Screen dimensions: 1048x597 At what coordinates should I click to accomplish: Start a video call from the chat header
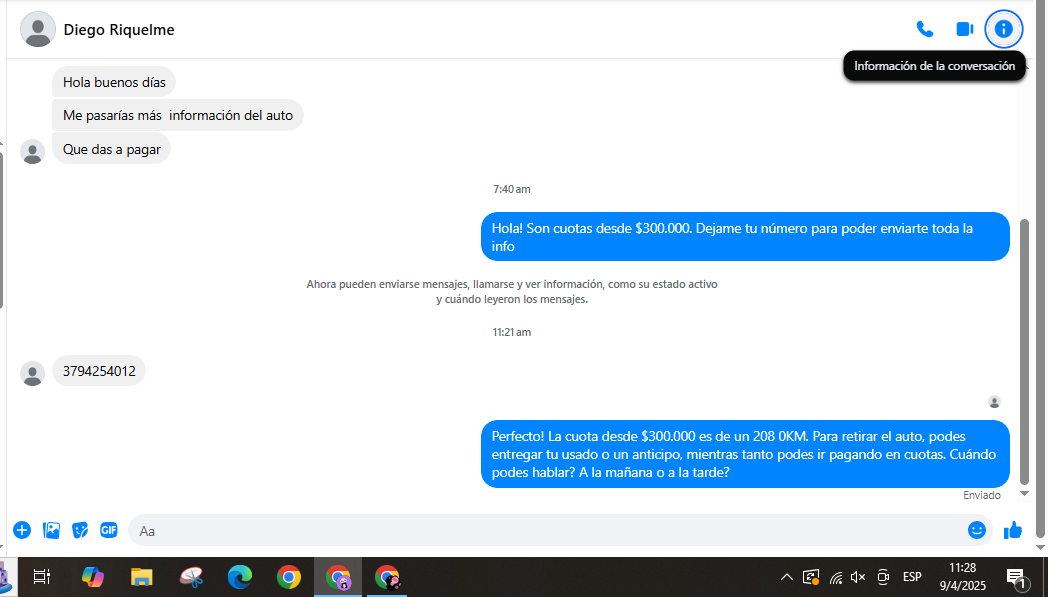click(x=964, y=29)
